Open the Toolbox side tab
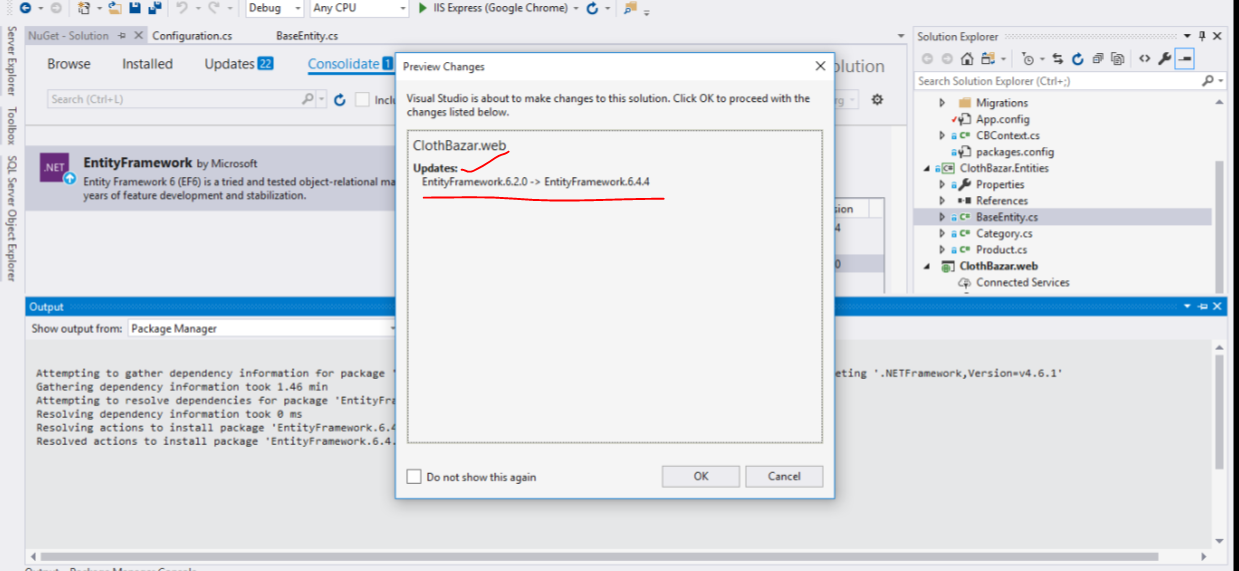1239x571 pixels. (x=11, y=125)
